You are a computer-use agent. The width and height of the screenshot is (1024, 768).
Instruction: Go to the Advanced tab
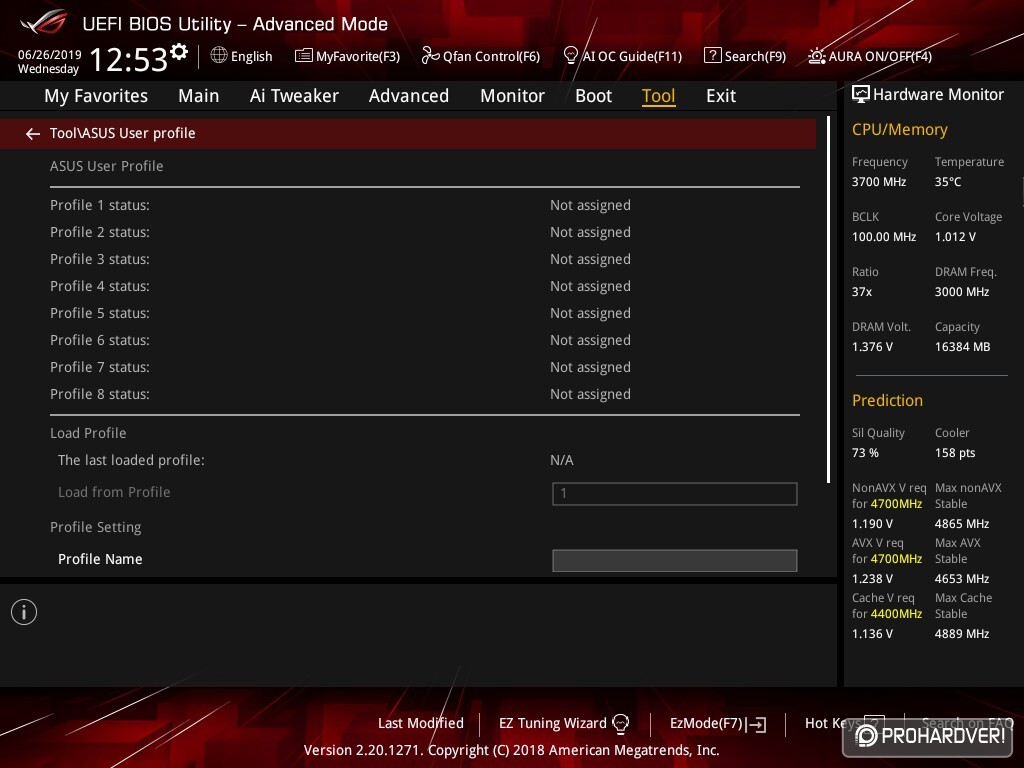[x=409, y=96]
